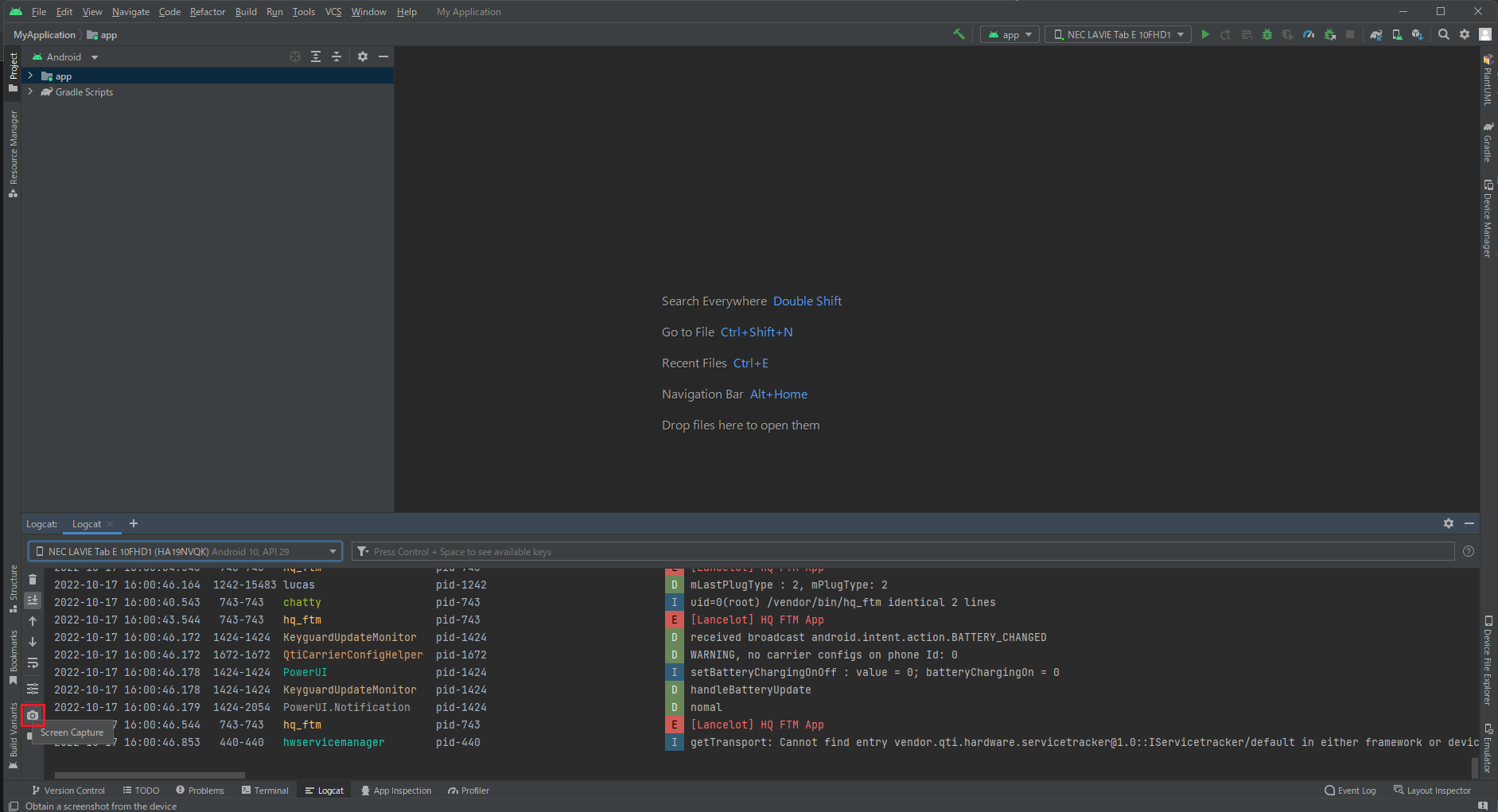This screenshot has width=1498, height=812.
Task: Toggle scroll to end in Logcat
Action: [x=33, y=600]
